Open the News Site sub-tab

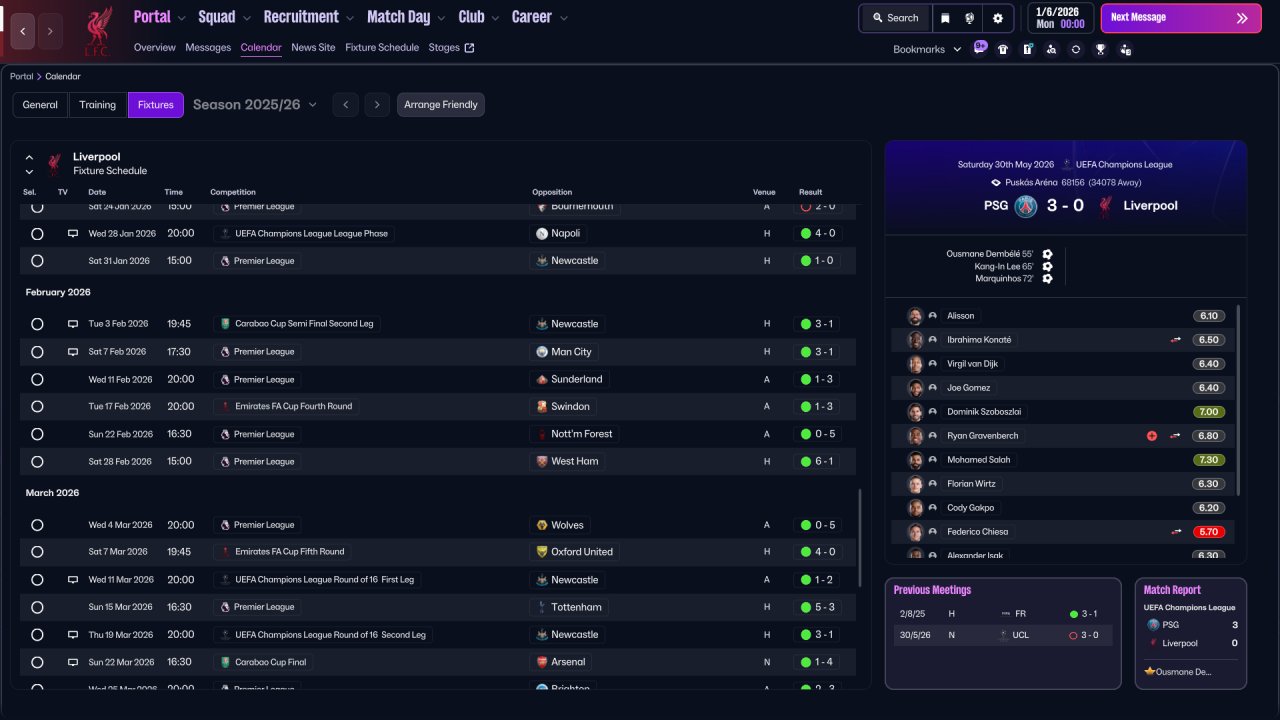click(x=313, y=48)
